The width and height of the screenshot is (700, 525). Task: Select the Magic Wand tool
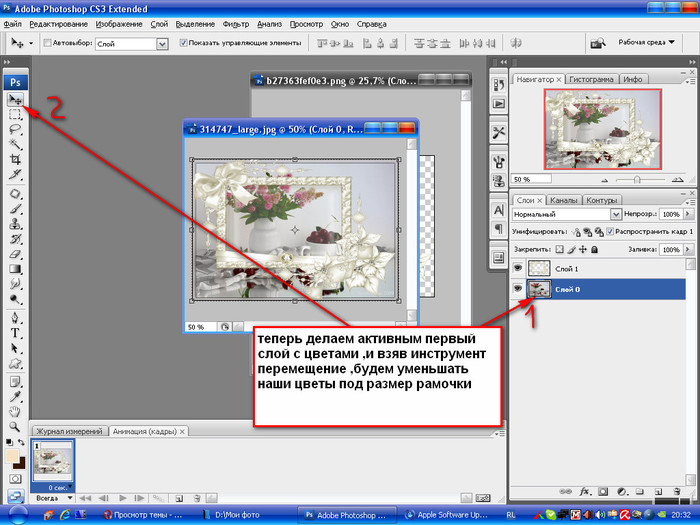pyautogui.click(x=15, y=144)
